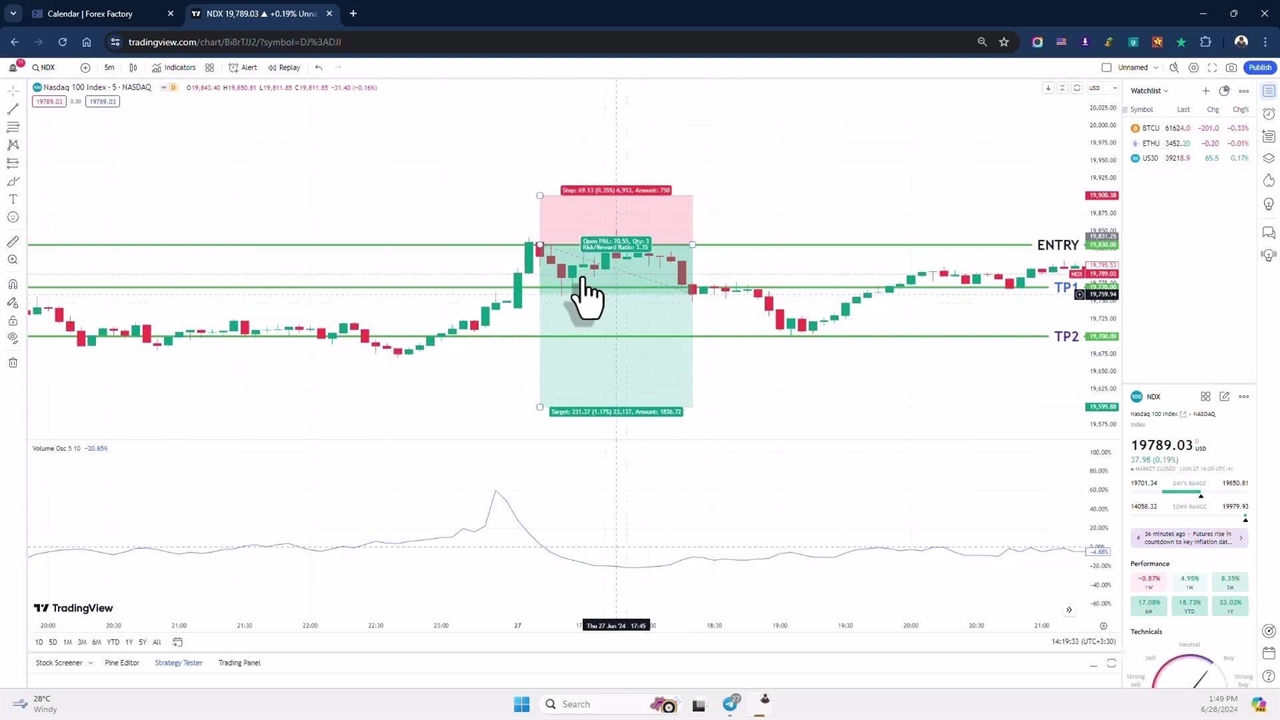
Task: Select the YTD date range
Action: [x=113, y=642]
